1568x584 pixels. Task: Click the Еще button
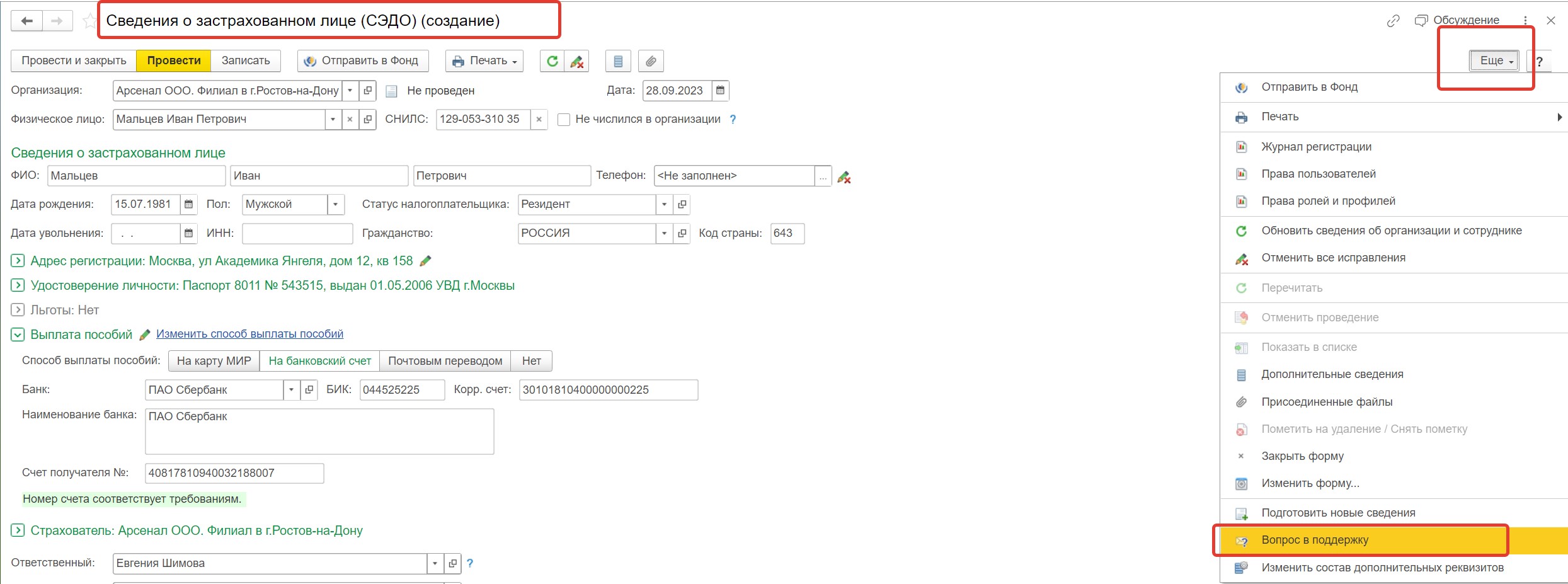1494,61
